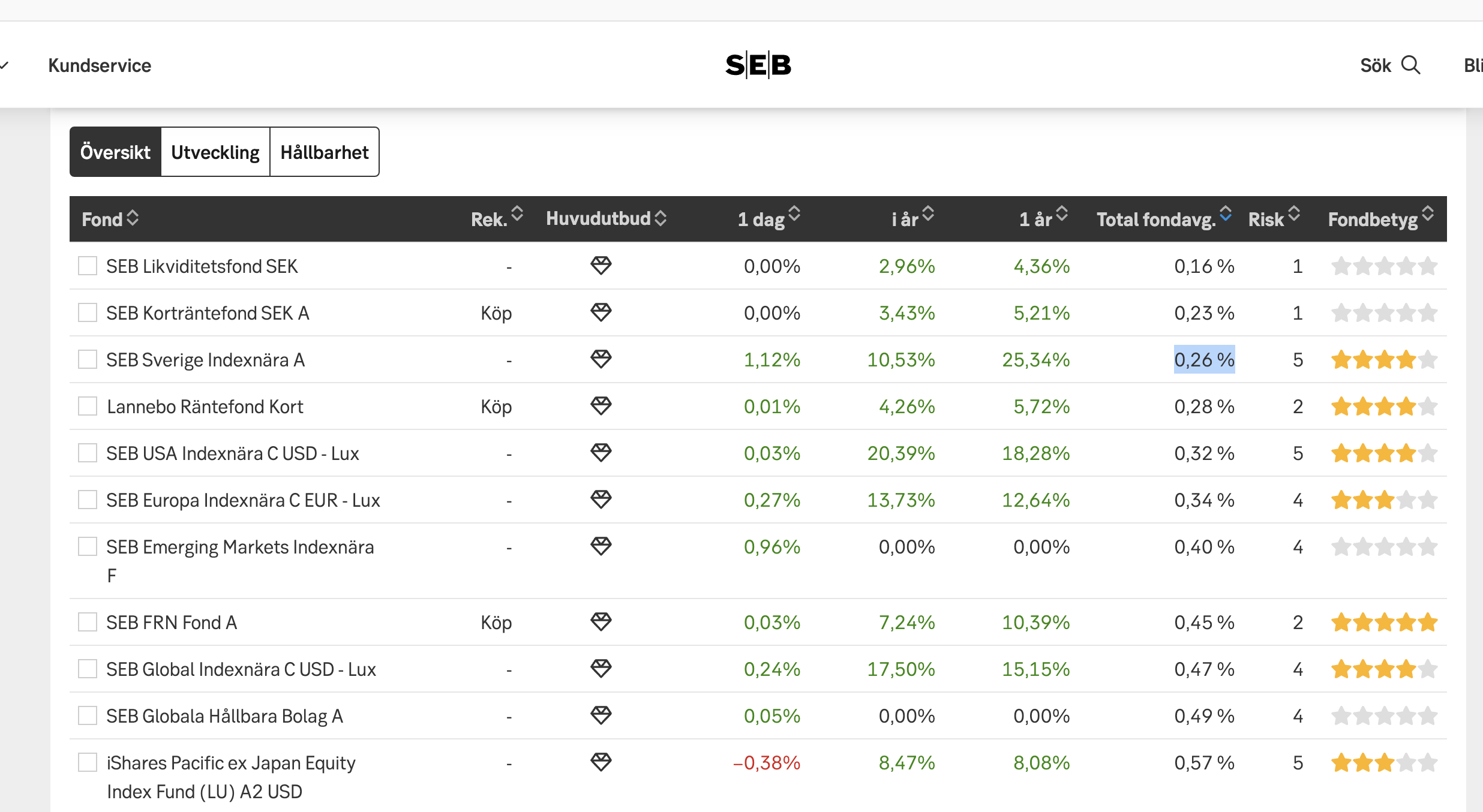The image size is (1483, 812).
Task: Select the SEB USA Indexnära C USD checkbox
Action: pos(88,453)
